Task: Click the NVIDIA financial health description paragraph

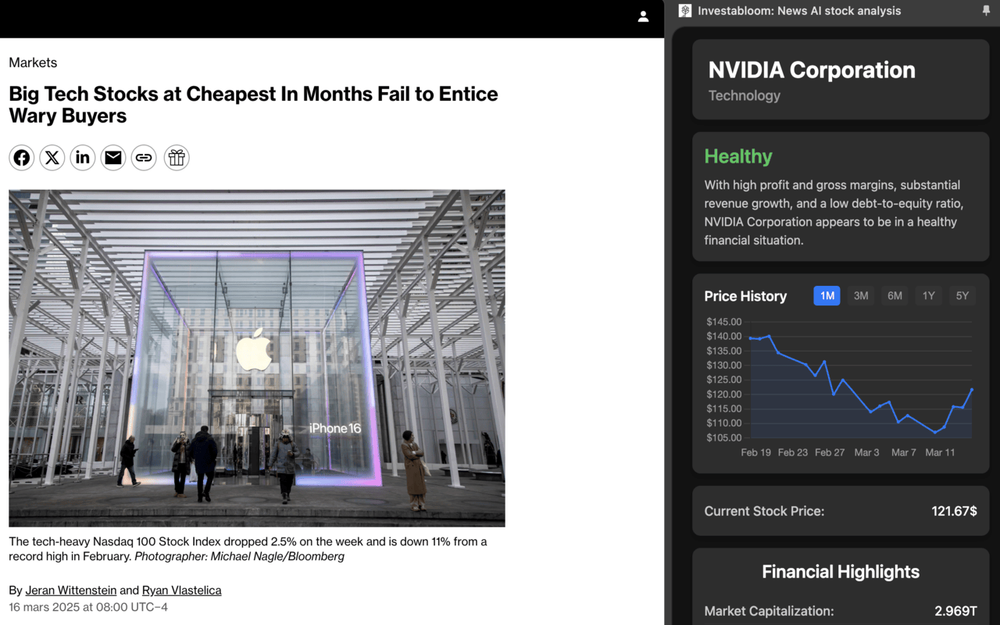Action: 834,212
